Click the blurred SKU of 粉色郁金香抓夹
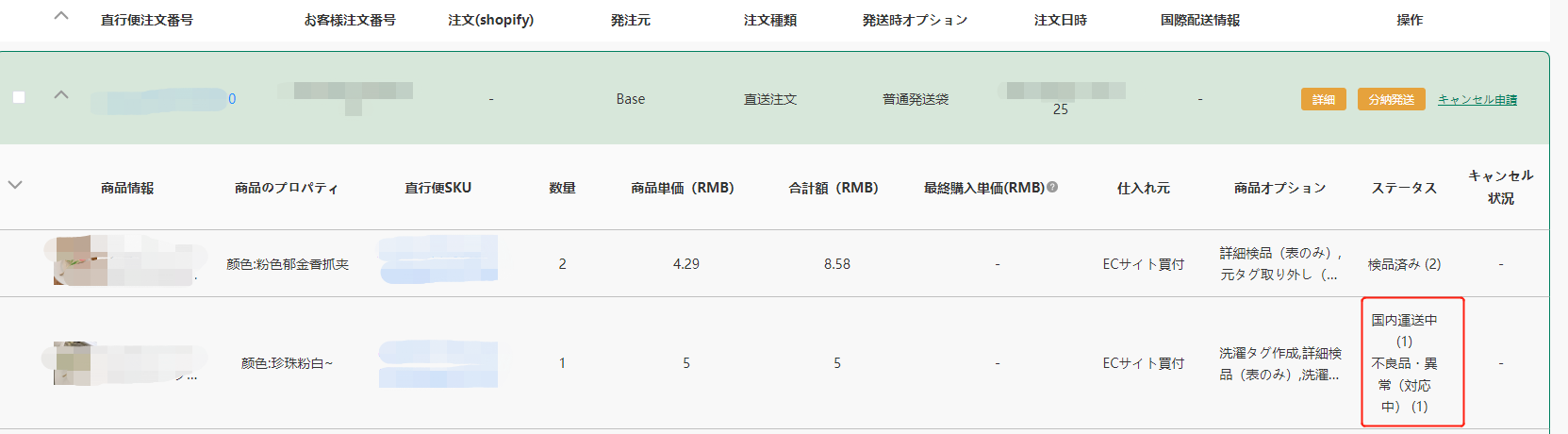The image size is (1568, 434). (438, 260)
